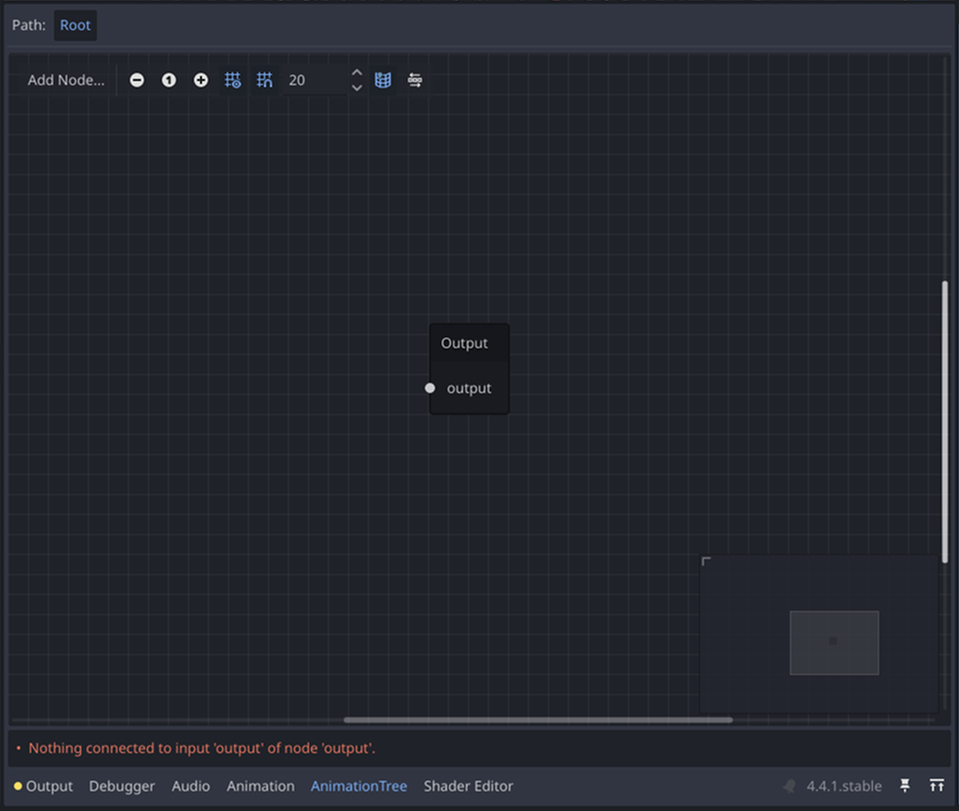Viewport: 959px width, 811px height.
Task: Open the Audio bottom panel tab
Action: tap(190, 786)
